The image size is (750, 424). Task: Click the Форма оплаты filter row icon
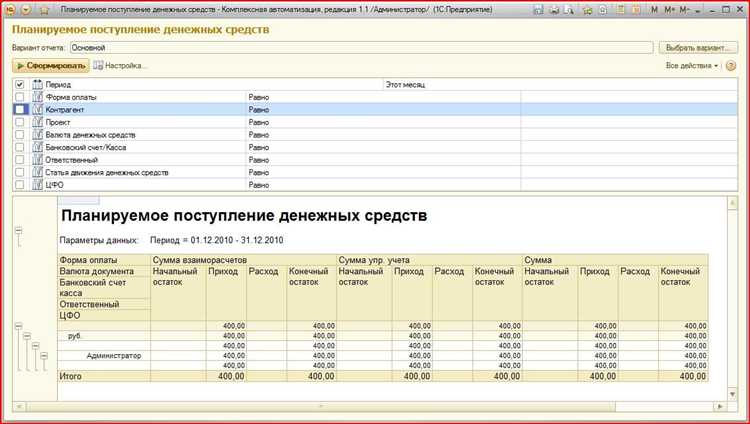click(x=37, y=97)
